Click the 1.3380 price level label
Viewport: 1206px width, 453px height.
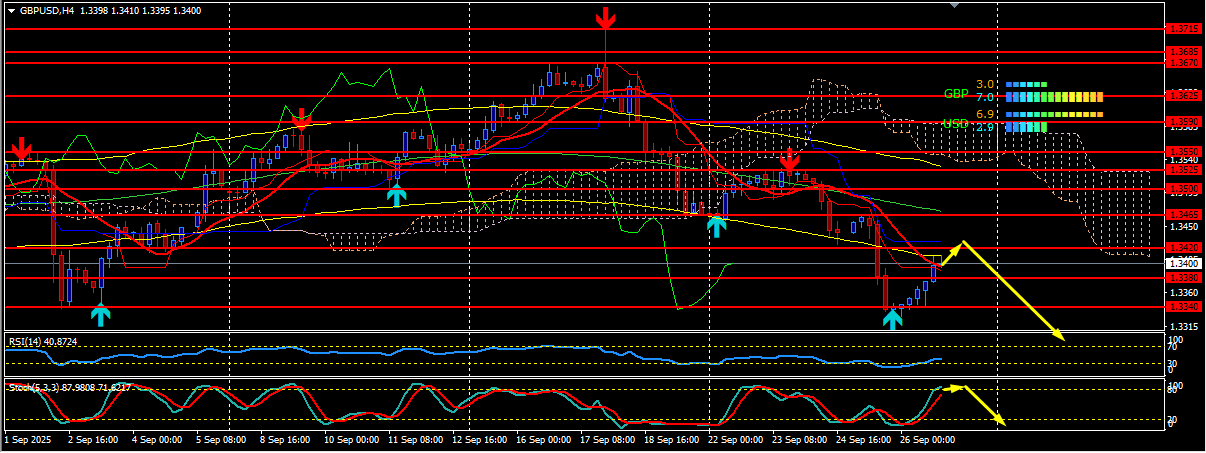[1184, 277]
